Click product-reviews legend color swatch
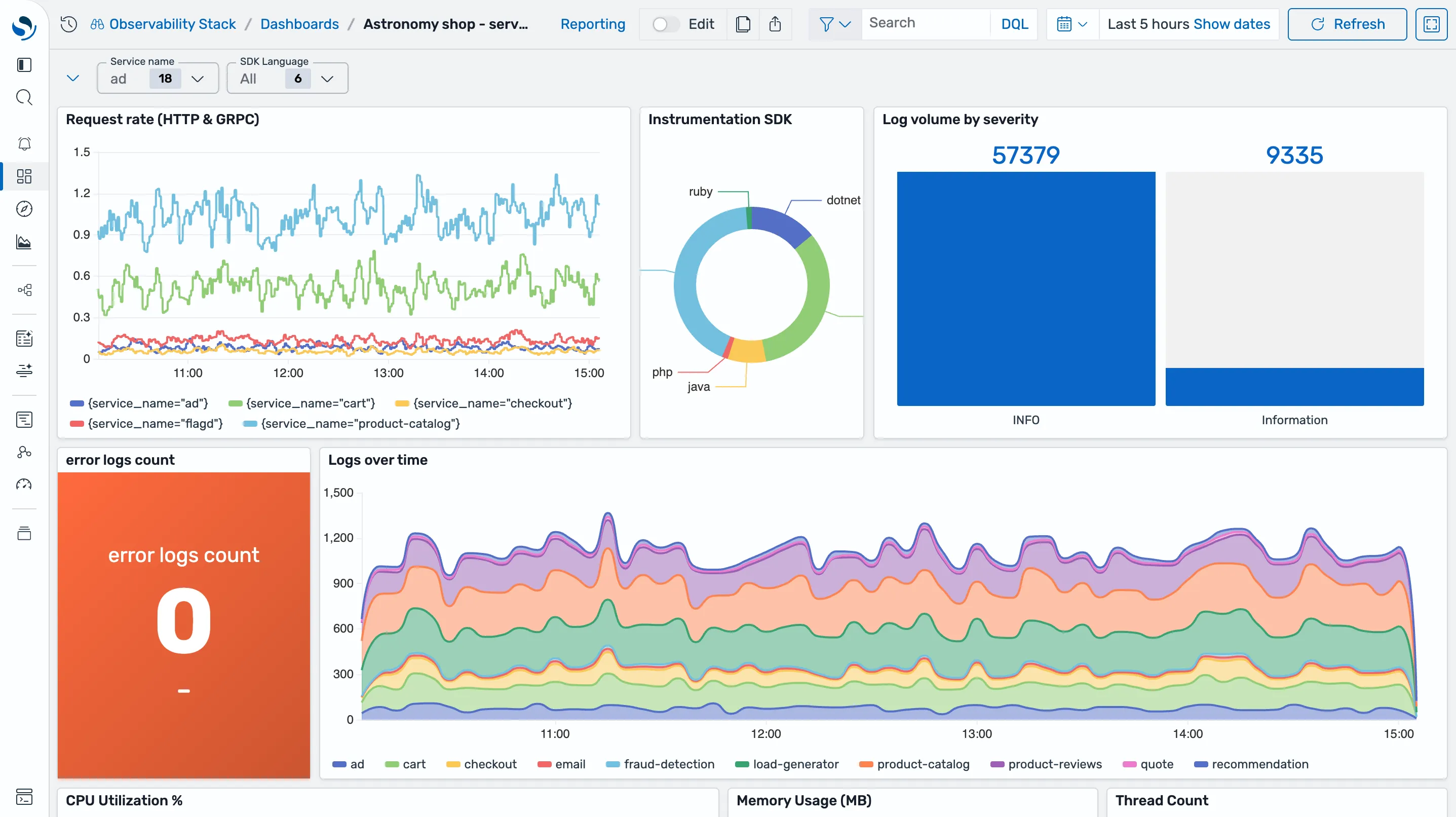The width and height of the screenshot is (1456, 817). pos(997,764)
